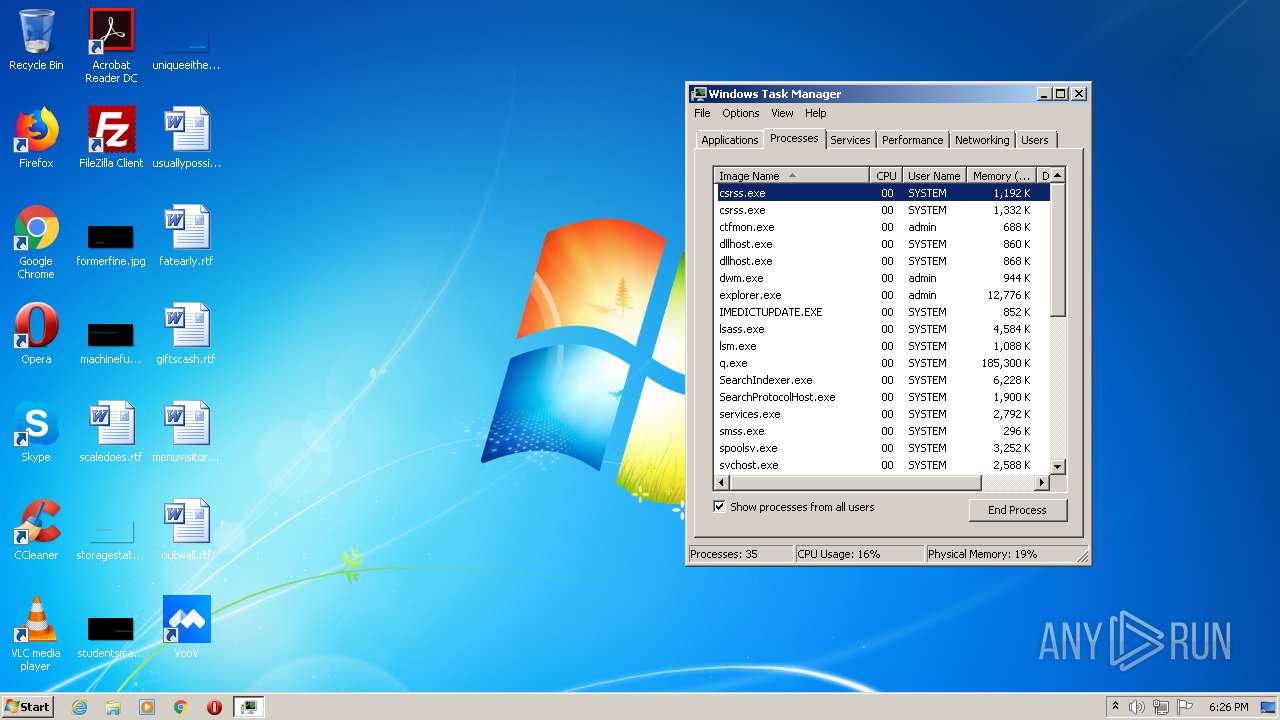The height and width of the screenshot is (720, 1280).
Task: Open FileZilla Client shortcut
Action: 111,138
